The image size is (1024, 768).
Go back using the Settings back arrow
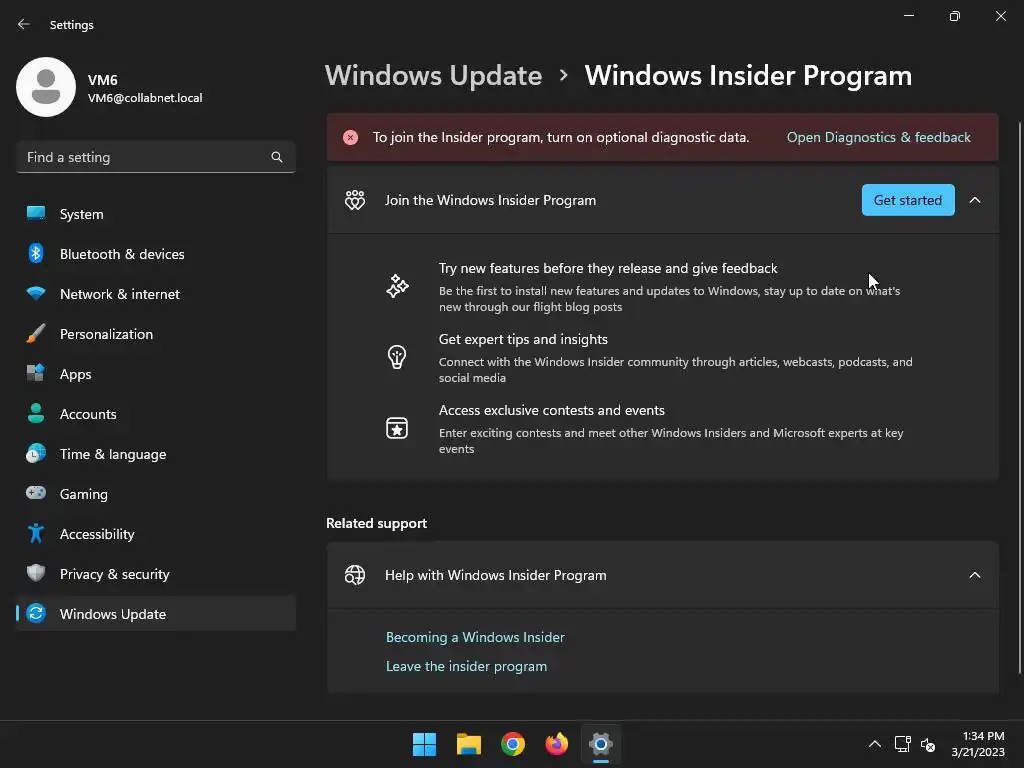pyautogui.click(x=24, y=24)
